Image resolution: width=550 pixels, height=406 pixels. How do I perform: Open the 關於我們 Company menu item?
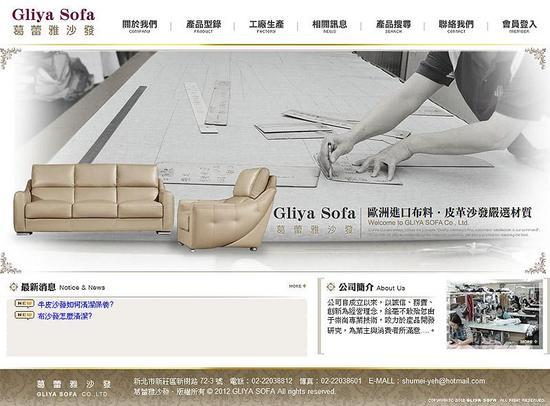(x=140, y=26)
